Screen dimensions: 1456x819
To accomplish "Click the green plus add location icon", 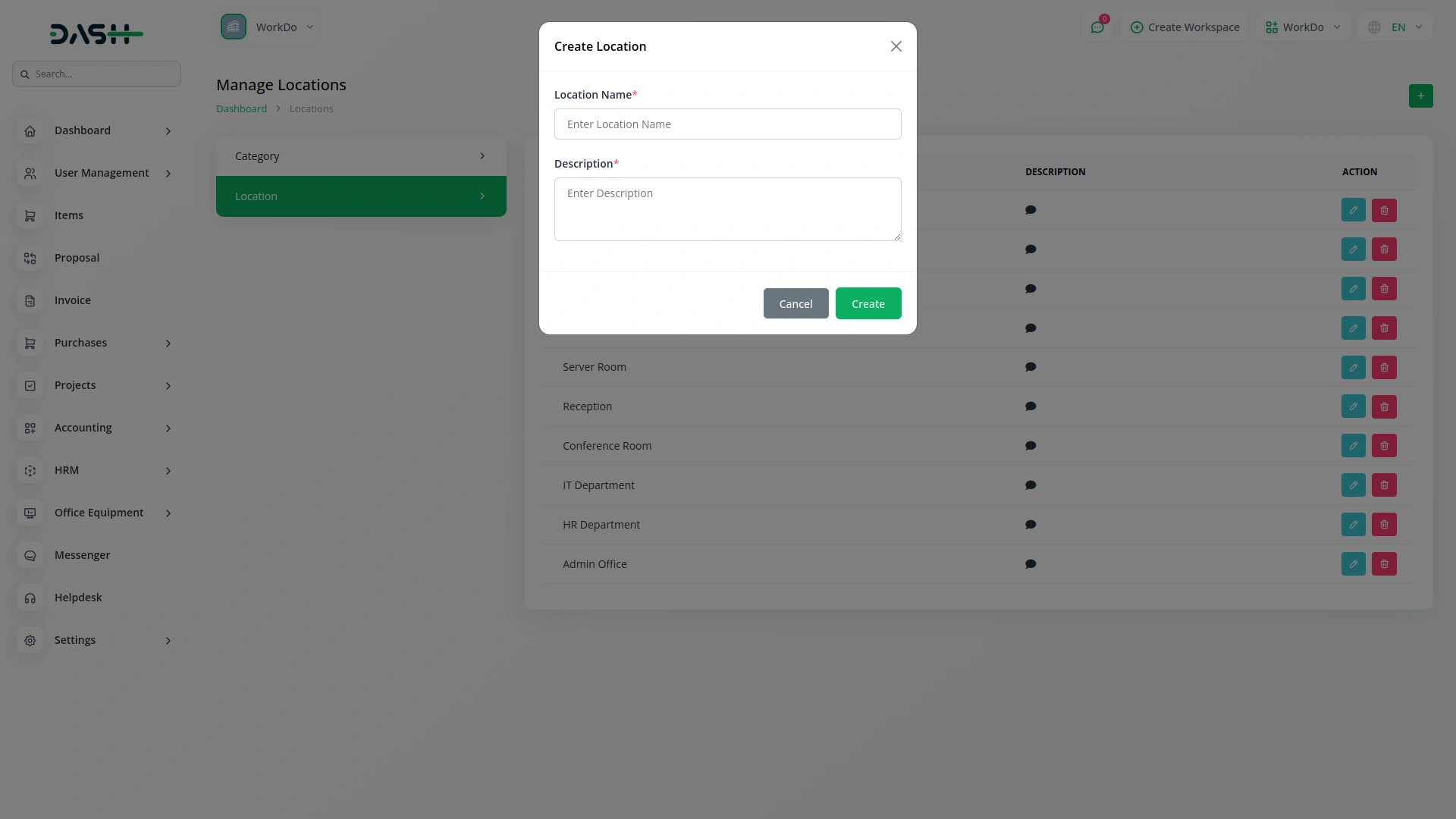I will click(x=1420, y=96).
